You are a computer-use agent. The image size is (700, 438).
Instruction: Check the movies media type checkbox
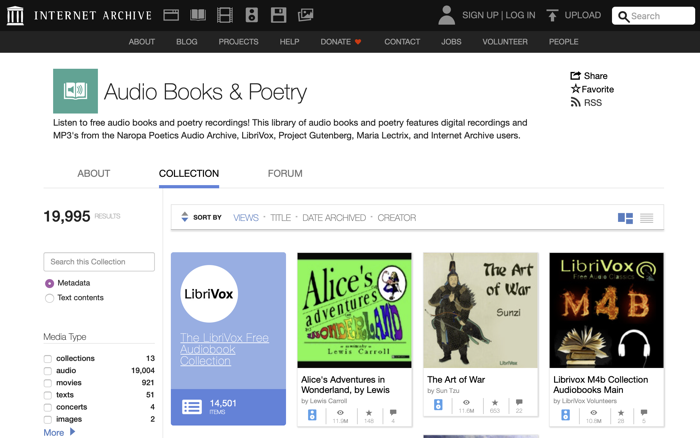point(48,383)
